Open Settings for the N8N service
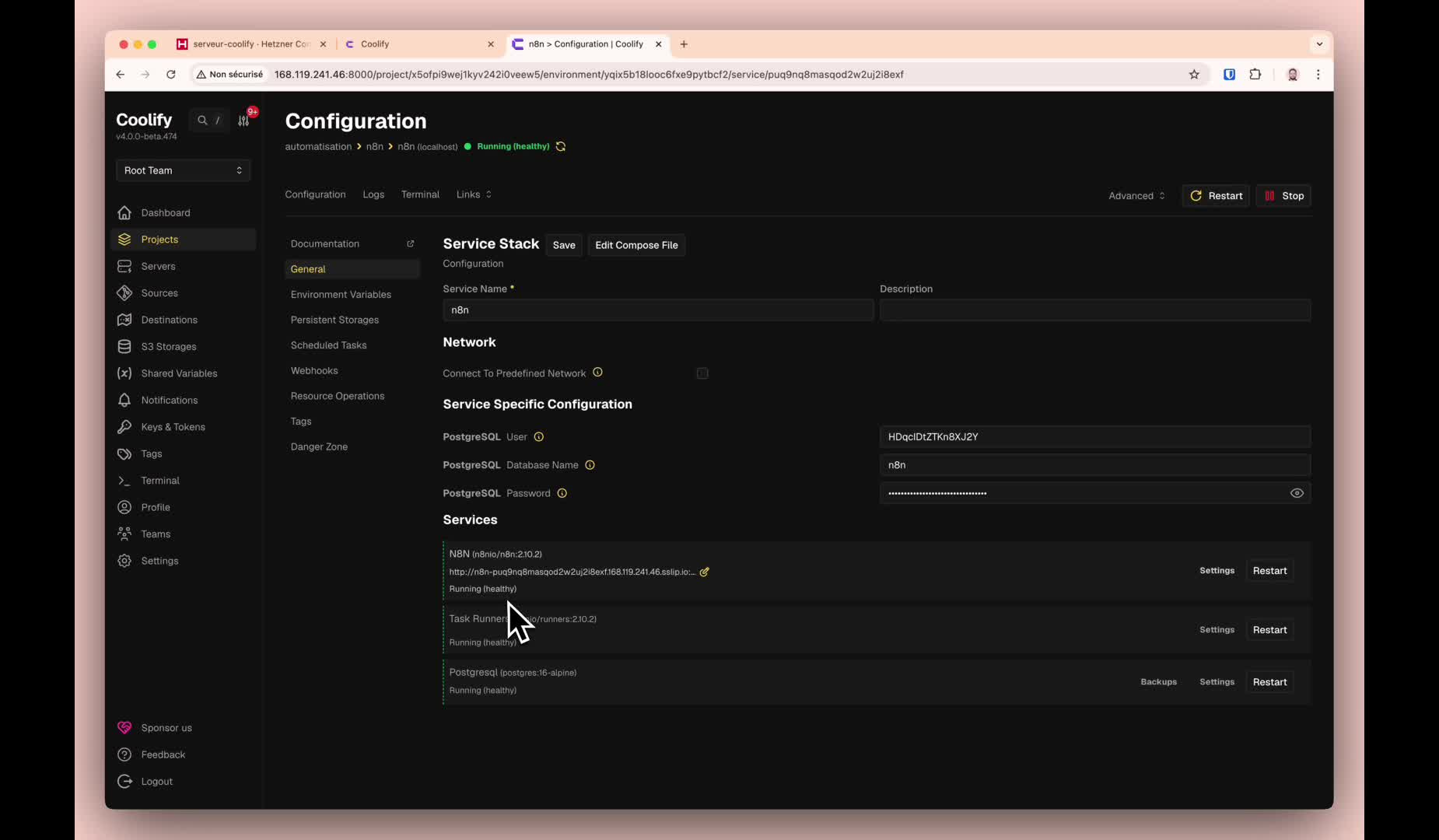1439x840 pixels. click(1217, 571)
